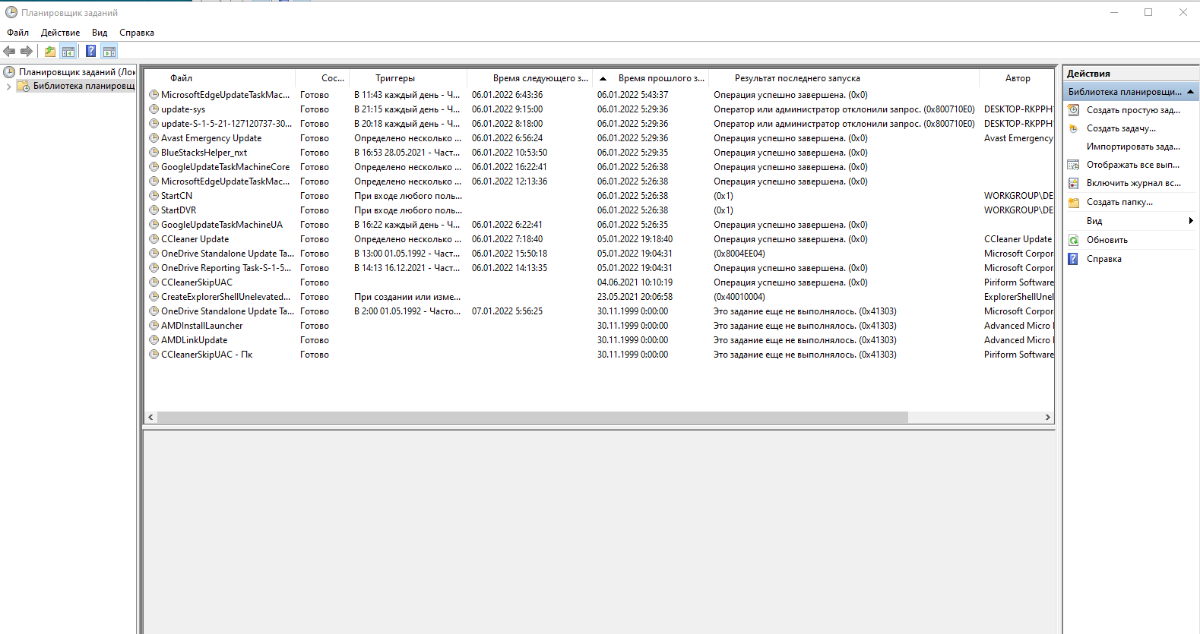Image resolution: width=1200 pixels, height=634 pixels.
Task: Click the clock icon of AMDLinkUpdate
Action: point(154,340)
